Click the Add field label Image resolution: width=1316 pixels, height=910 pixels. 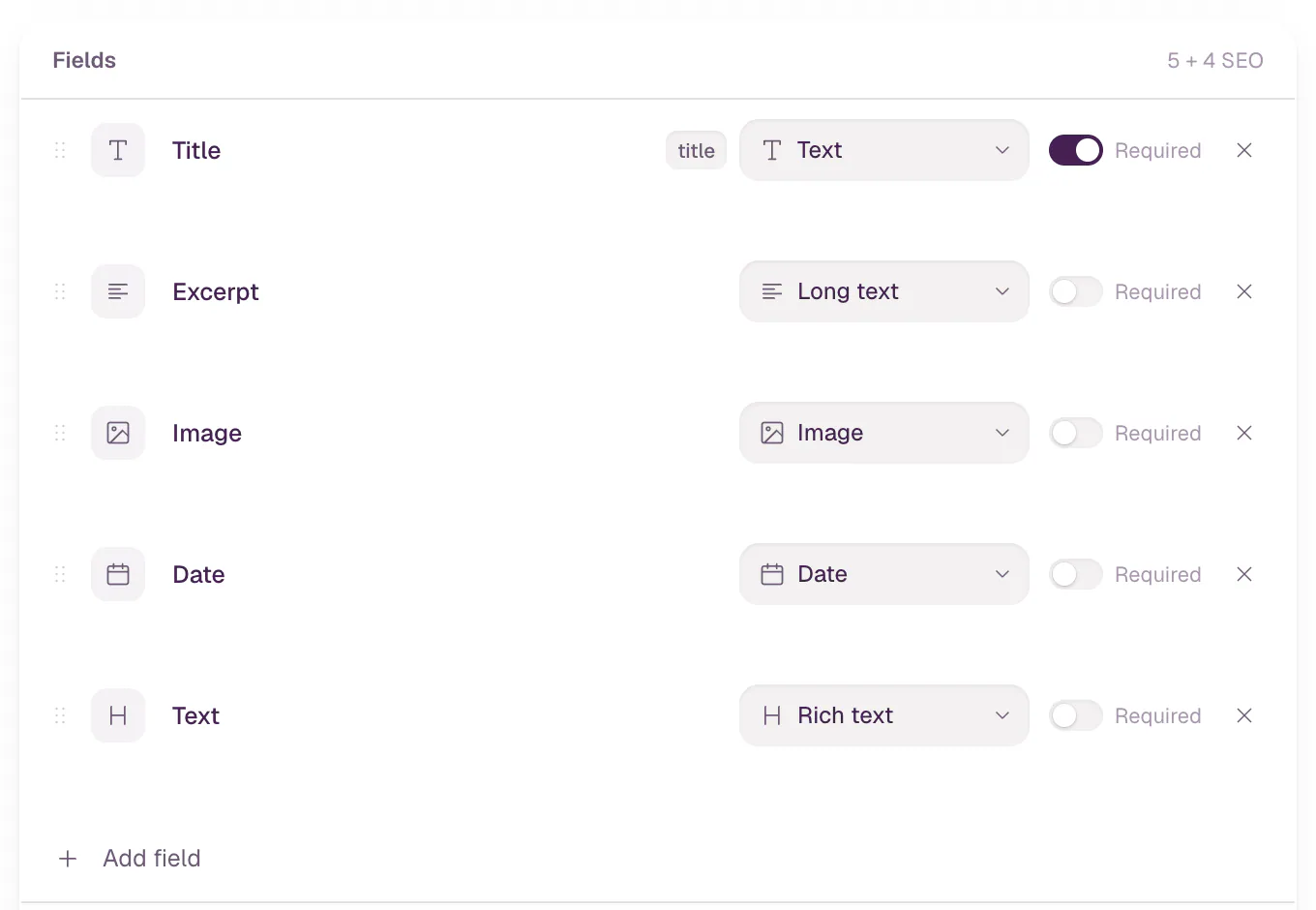click(x=152, y=859)
